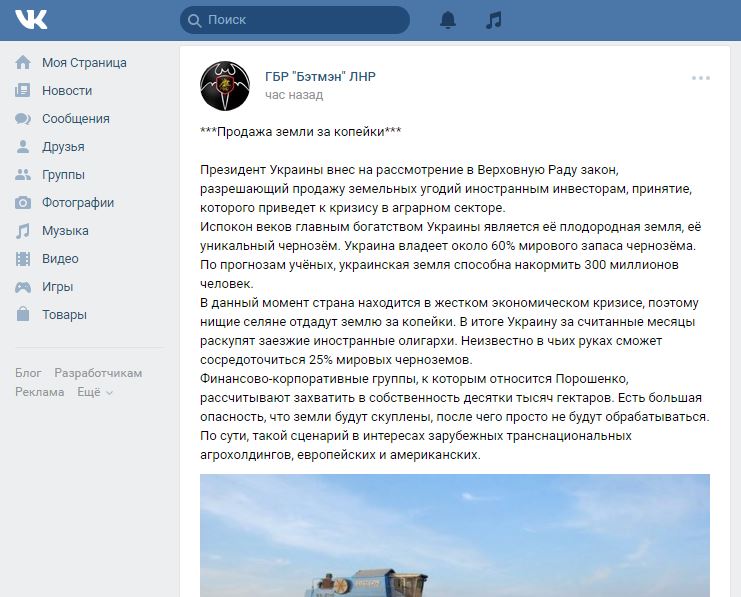Click the VK logo icon

31,20
